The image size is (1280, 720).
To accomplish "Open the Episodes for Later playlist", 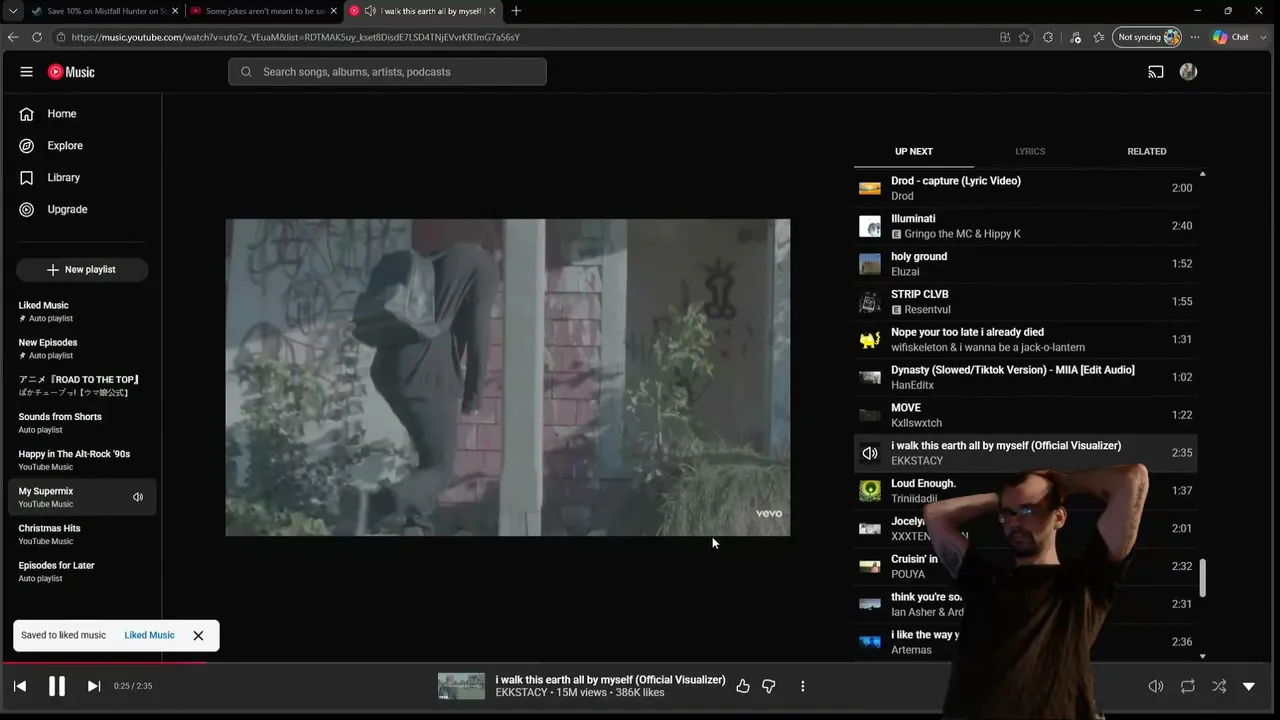I will pos(81,571).
